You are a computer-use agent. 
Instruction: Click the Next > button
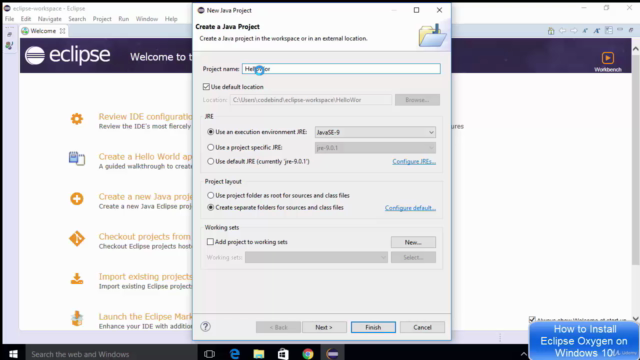coord(324,327)
